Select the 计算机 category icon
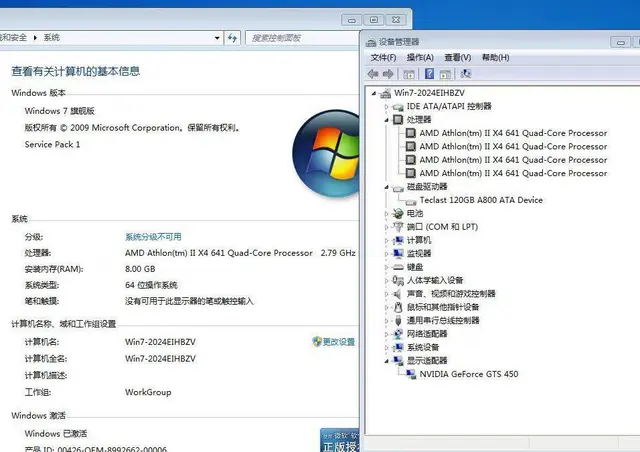 pyautogui.click(x=398, y=240)
